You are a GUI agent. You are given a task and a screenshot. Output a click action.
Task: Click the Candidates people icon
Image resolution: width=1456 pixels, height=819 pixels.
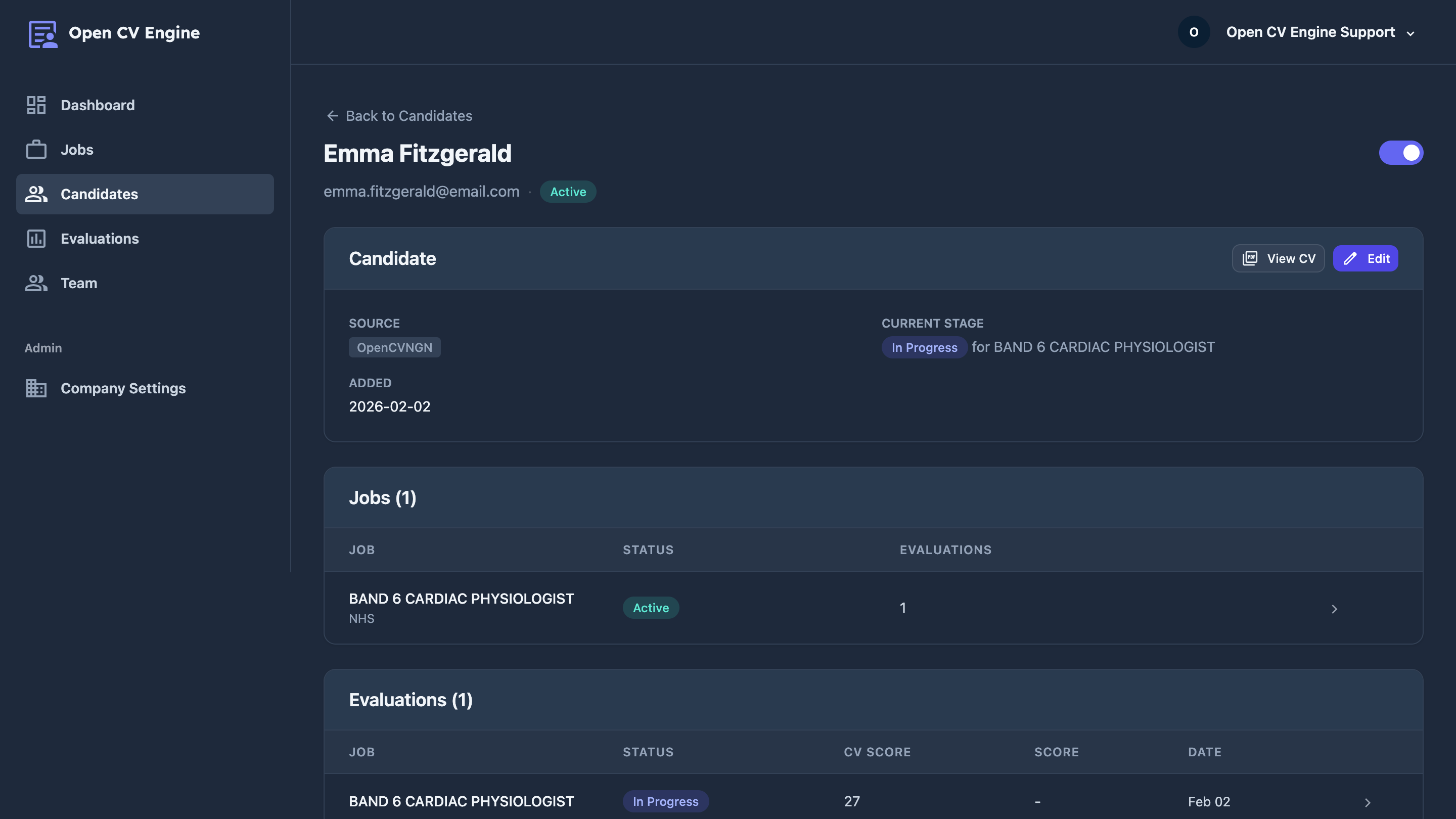tap(36, 194)
